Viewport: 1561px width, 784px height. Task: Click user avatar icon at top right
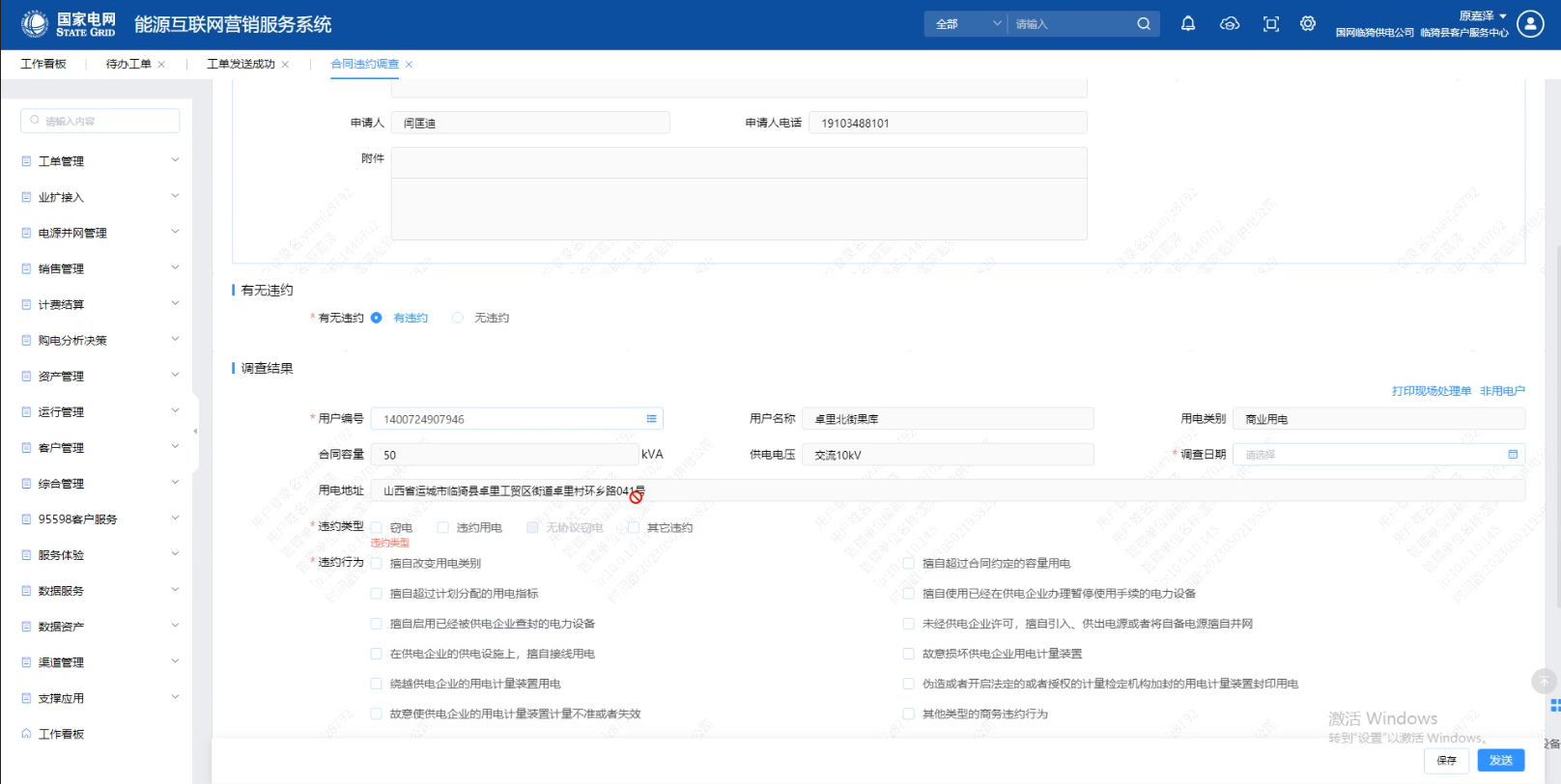coord(1530,24)
